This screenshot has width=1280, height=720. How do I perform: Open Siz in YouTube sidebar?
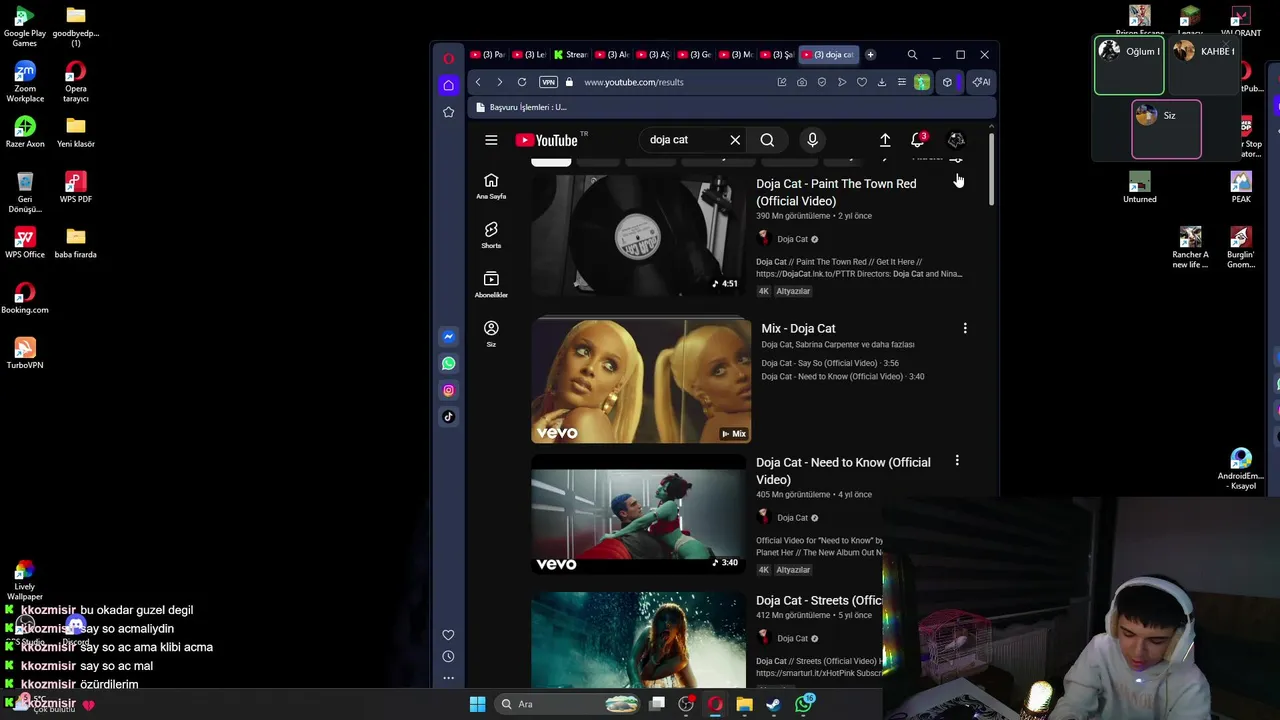coord(491,333)
